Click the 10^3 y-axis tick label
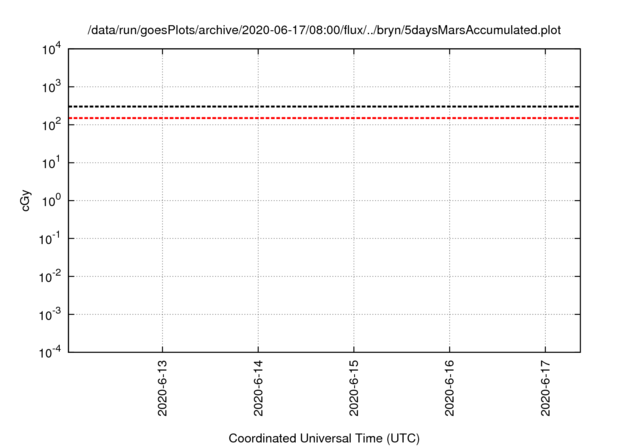 tap(51, 87)
